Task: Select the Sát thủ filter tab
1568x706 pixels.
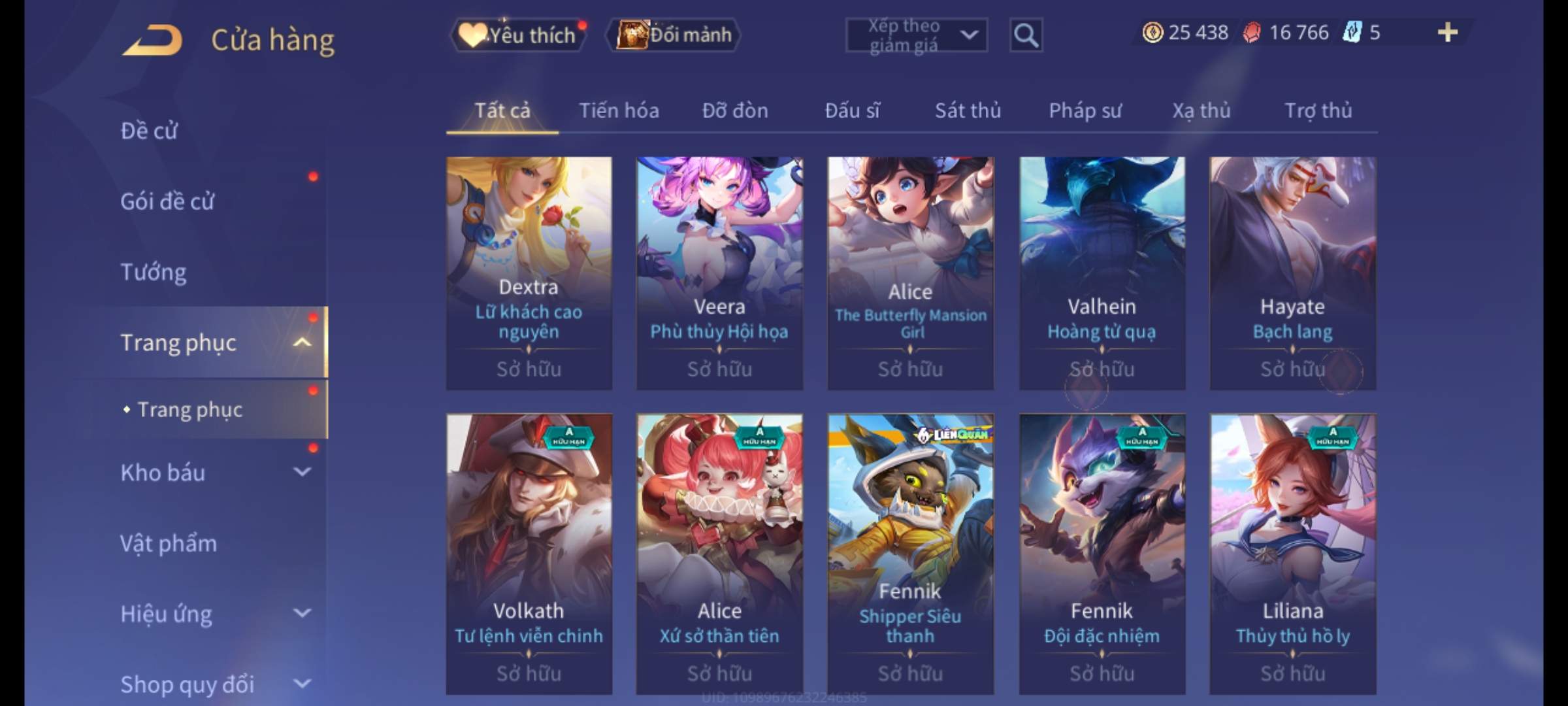Action: point(968,110)
